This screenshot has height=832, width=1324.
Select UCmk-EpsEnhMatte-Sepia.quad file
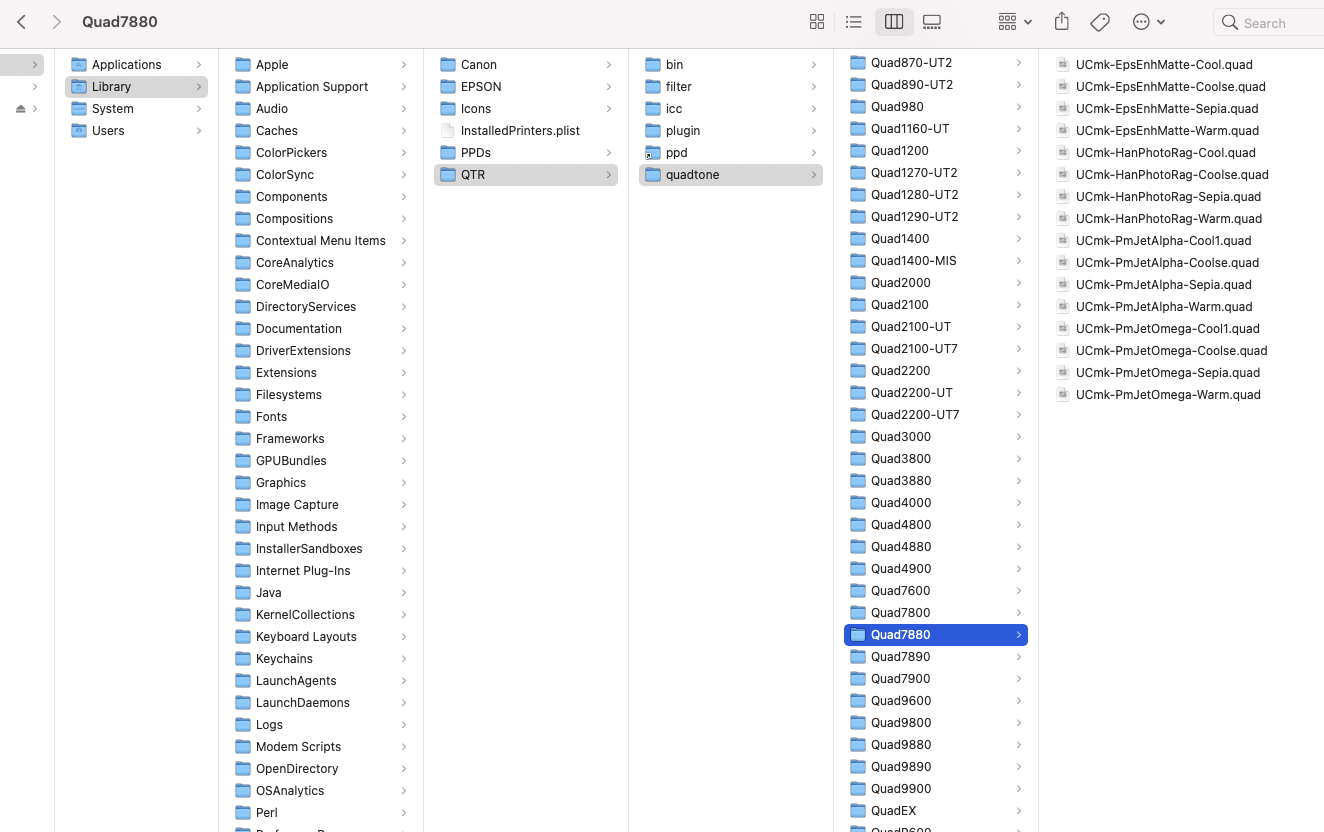pos(1167,109)
